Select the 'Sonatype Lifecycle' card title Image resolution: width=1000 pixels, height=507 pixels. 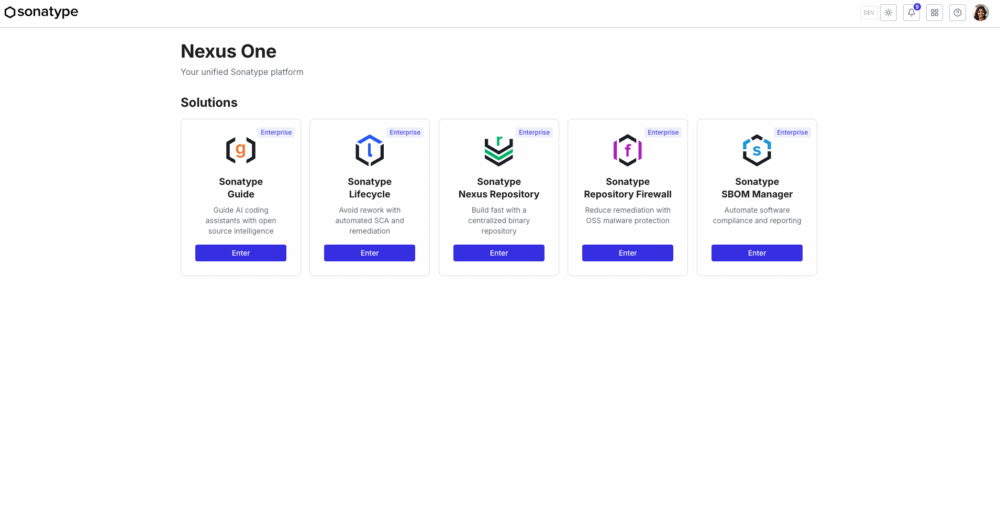pyautogui.click(x=369, y=188)
